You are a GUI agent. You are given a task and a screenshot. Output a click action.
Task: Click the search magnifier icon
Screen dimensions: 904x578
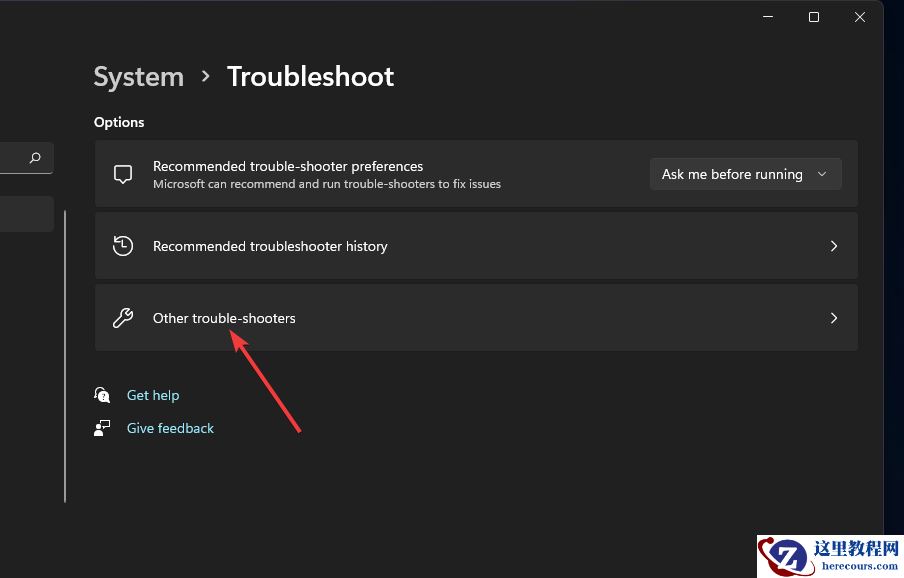(x=35, y=158)
